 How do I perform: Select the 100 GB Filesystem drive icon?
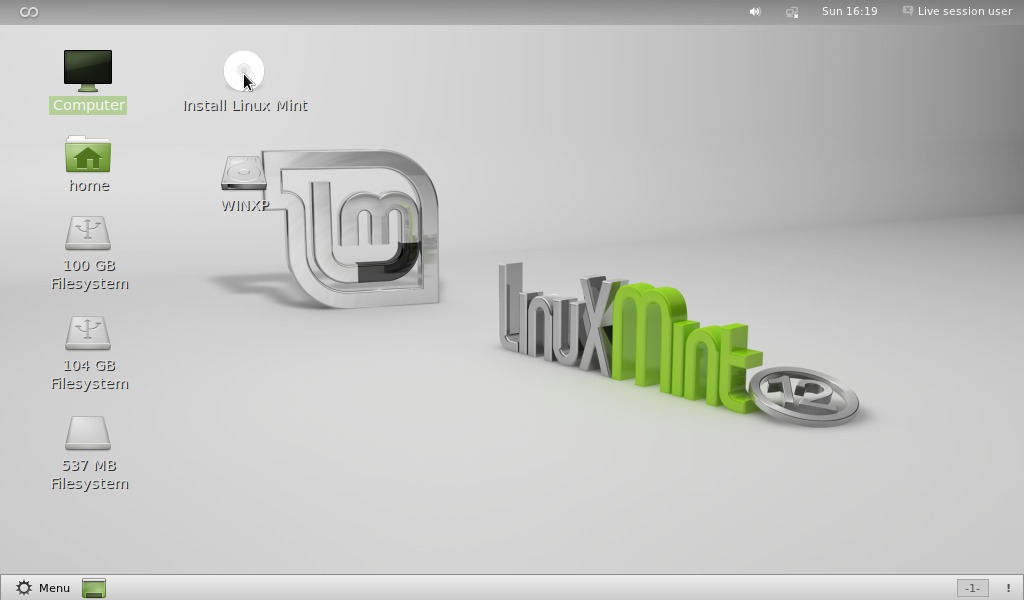pyautogui.click(x=88, y=233)
